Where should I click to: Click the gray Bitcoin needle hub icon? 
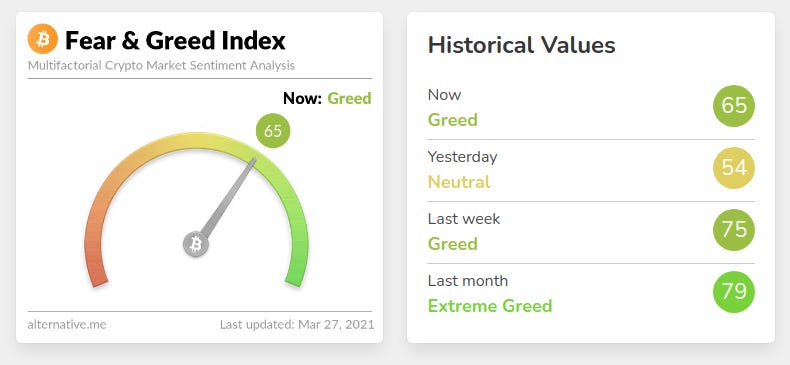pos(195,245)
